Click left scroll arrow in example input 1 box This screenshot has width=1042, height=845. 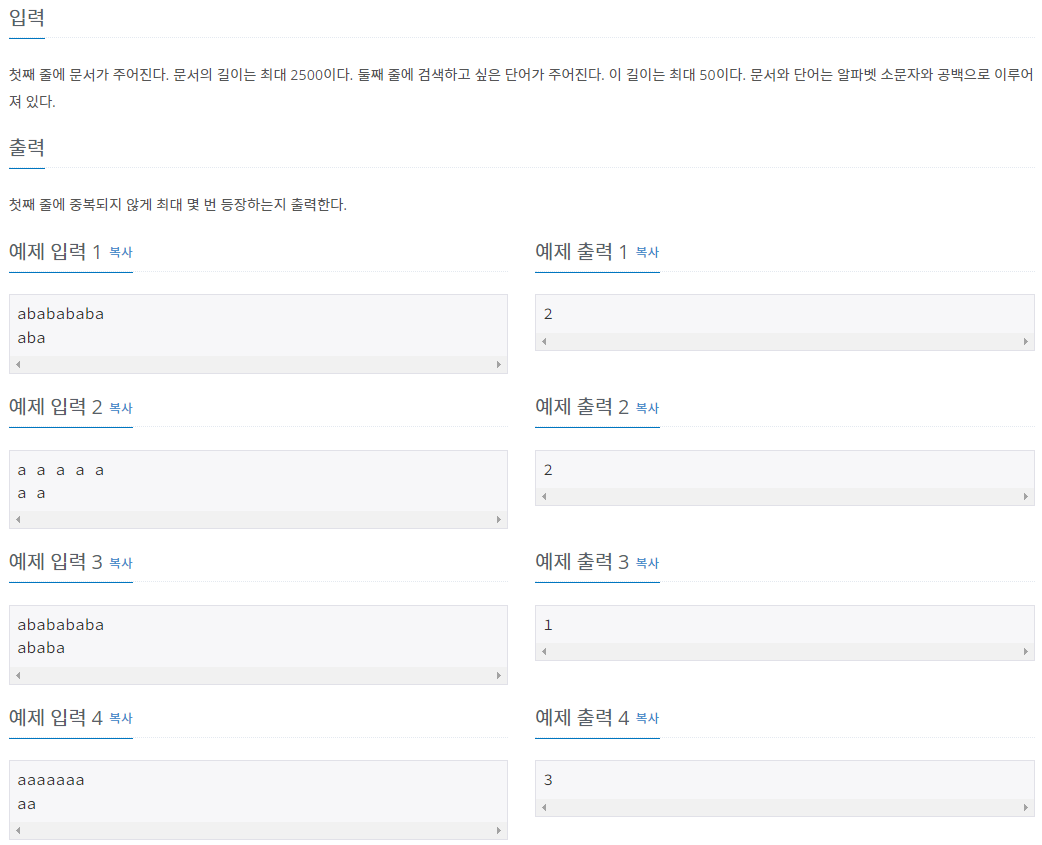18,364
